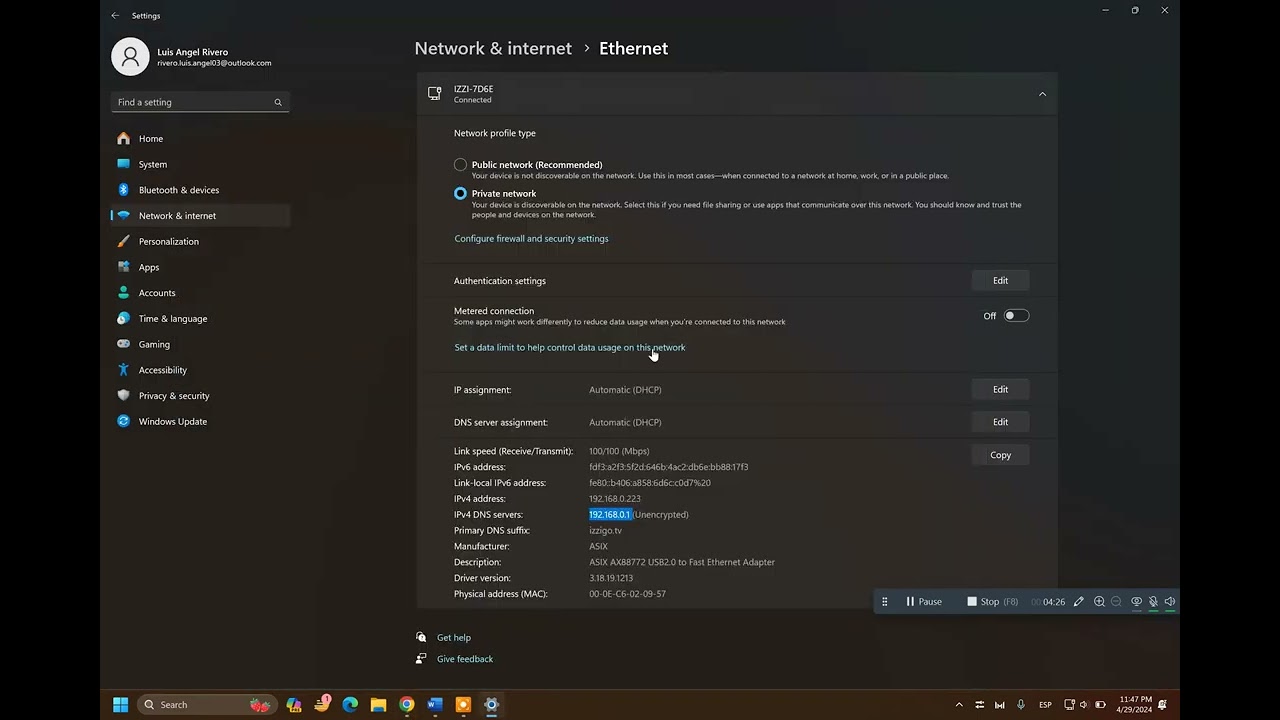Image resolution: width=1280 pixels, height=720 pixels.
Task: Click the Accounts icon in the sidebar
Action: click(x=123, y=293)
